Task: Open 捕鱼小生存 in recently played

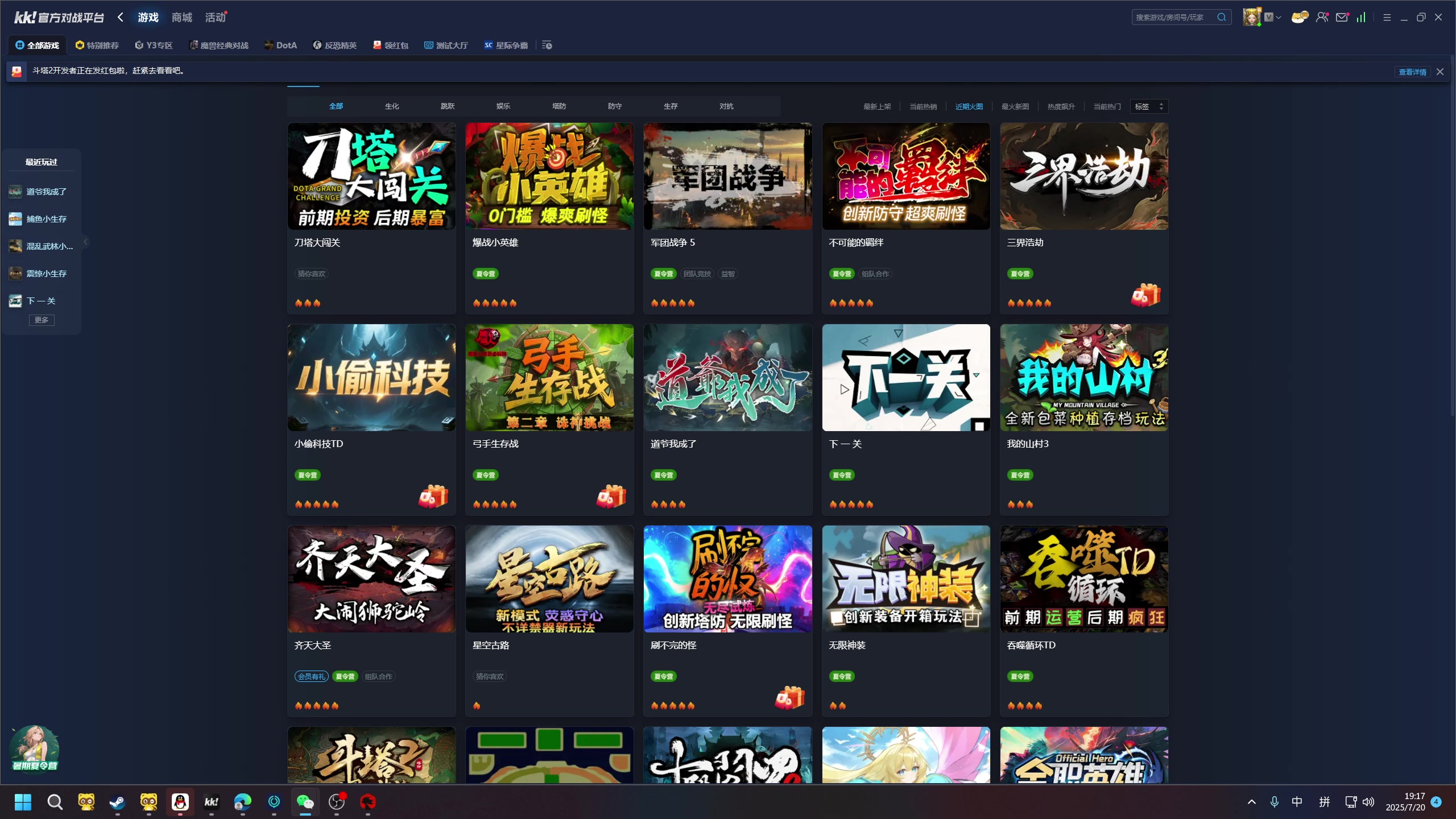Action: 41,219
